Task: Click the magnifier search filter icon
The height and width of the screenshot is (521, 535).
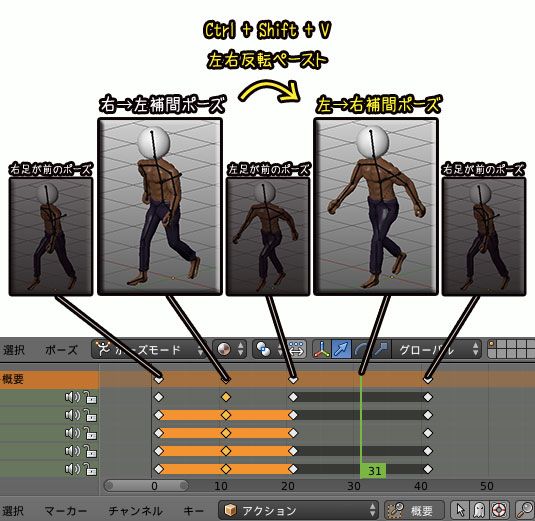Action: click(x=524, y=510)
